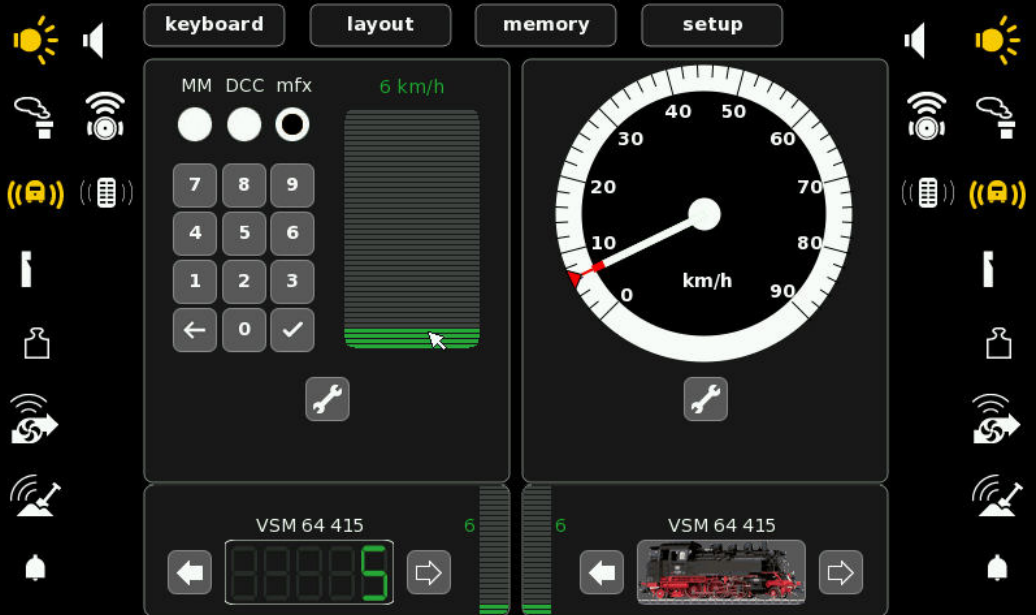Image resolution: width=1036 pixels, height=615 pixels.
Task: Toggle the headlight icon in the left function column
Action: 35,40
